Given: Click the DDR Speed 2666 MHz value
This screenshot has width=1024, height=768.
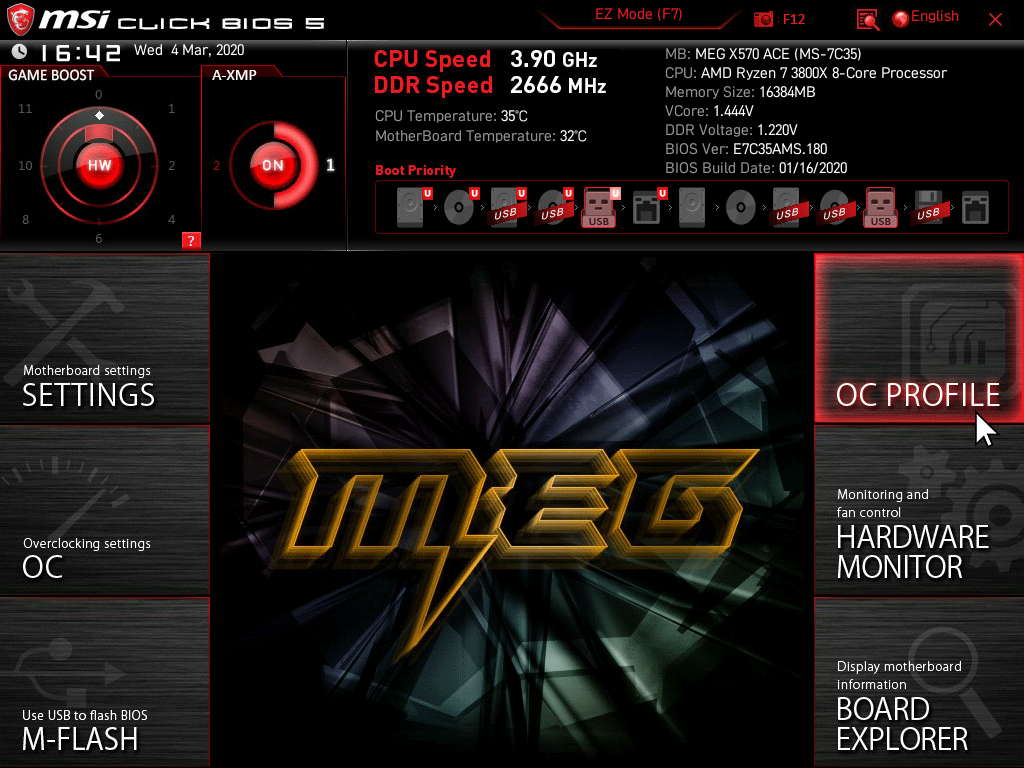Looking at the screenshot, I should (x=558, y=86).
